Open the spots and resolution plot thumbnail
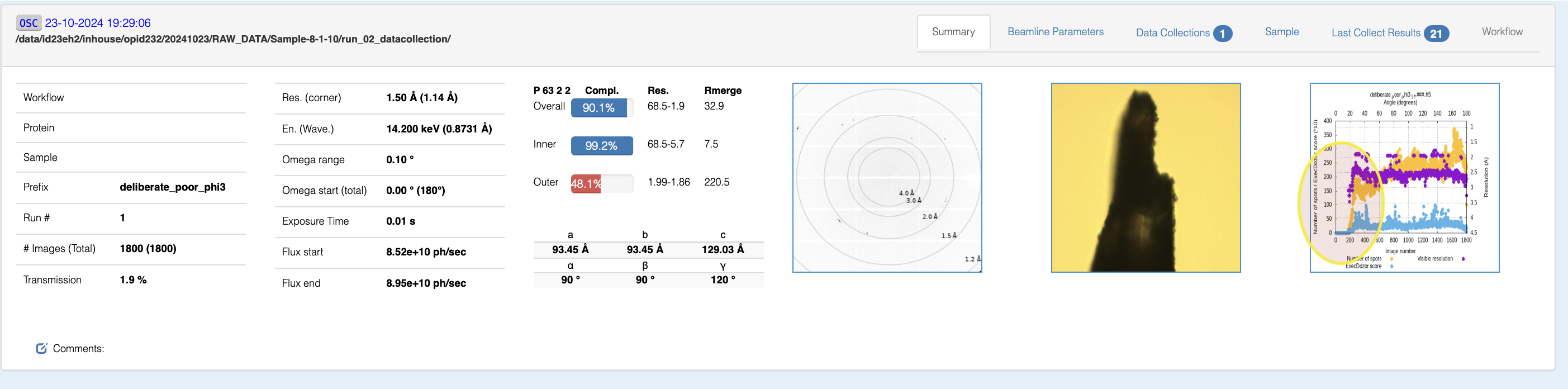1568x389 pixels. point(1404,178)
